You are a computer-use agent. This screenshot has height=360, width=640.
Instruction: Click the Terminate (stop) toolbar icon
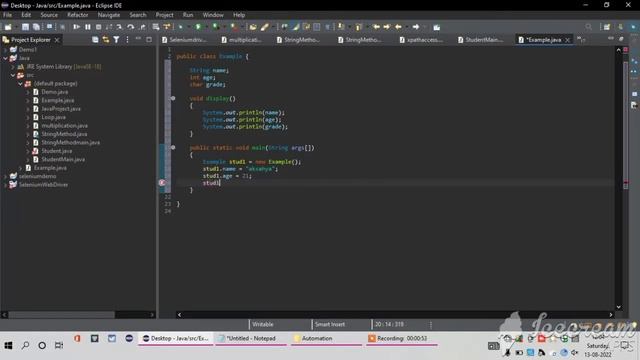click(98, 27)
